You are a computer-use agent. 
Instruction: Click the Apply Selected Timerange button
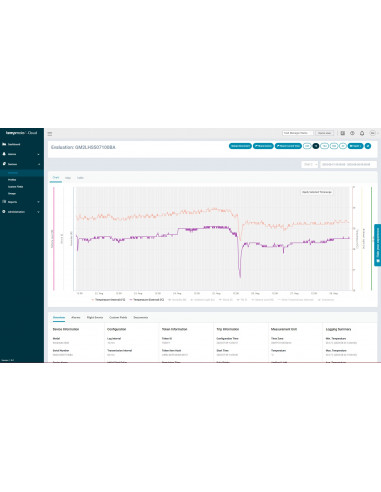(317, 192)
